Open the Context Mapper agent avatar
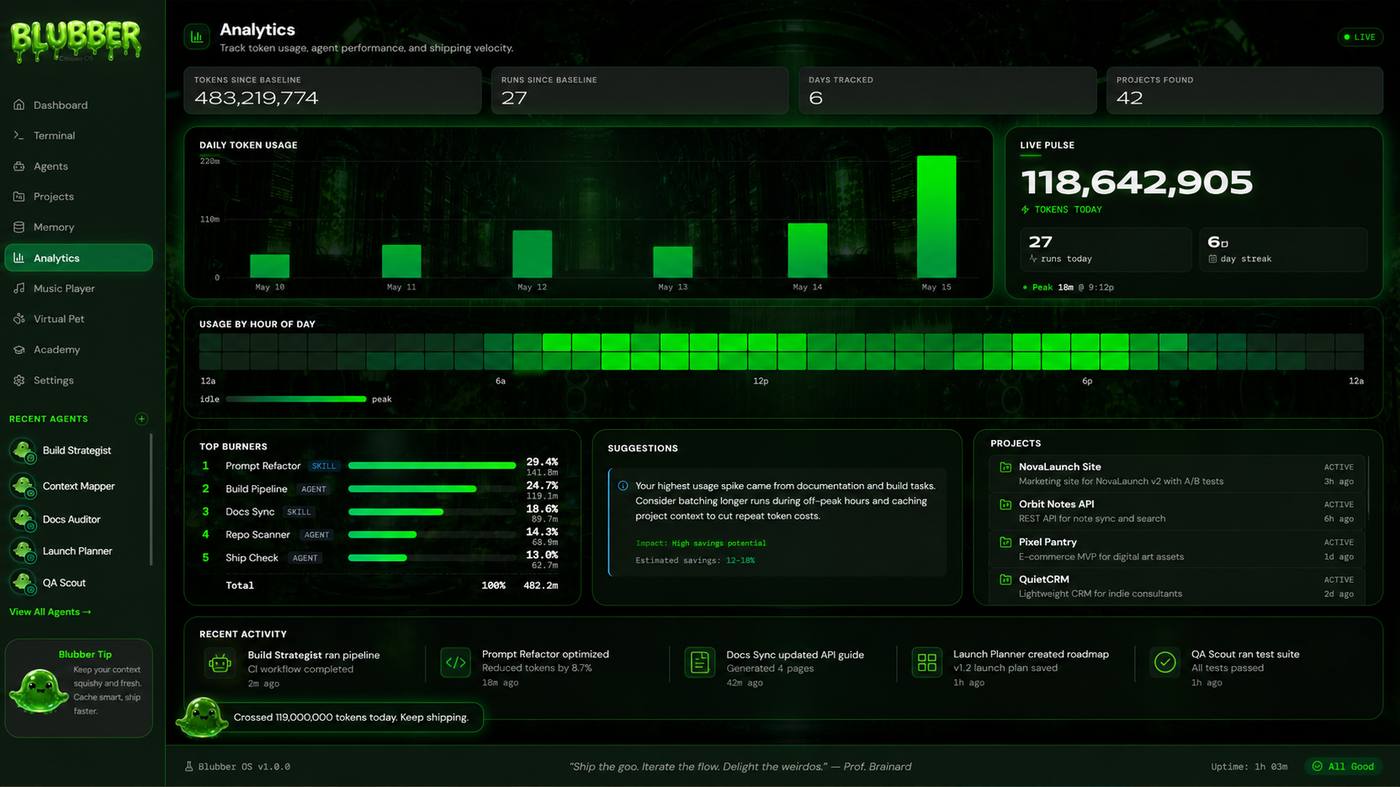 click(x=23, y=486)
